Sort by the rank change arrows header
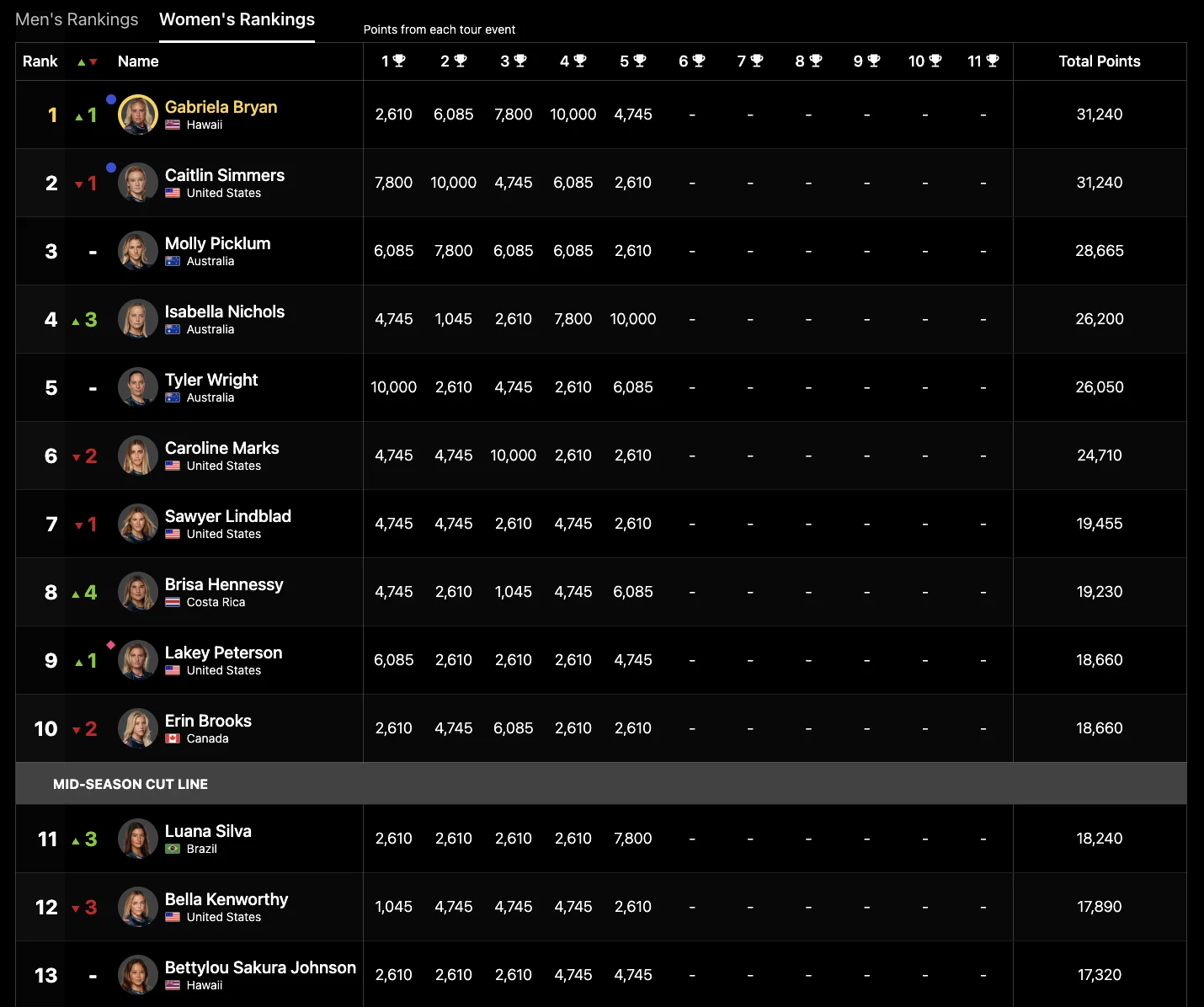Image resolution: width=1204 pixels, height=1007 pixels. coord(87,61)
